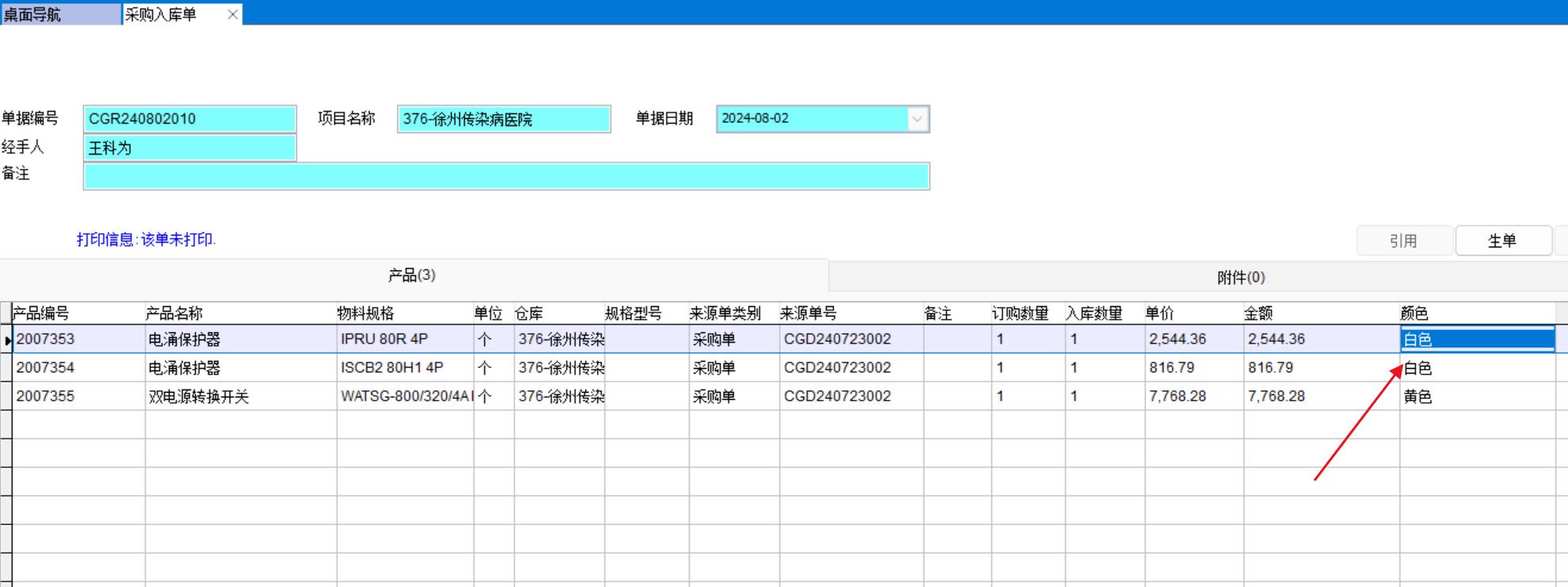
Task: Click the 打印信息 unprinted status text
Action: pyautogui.click(x=146, y=240)
